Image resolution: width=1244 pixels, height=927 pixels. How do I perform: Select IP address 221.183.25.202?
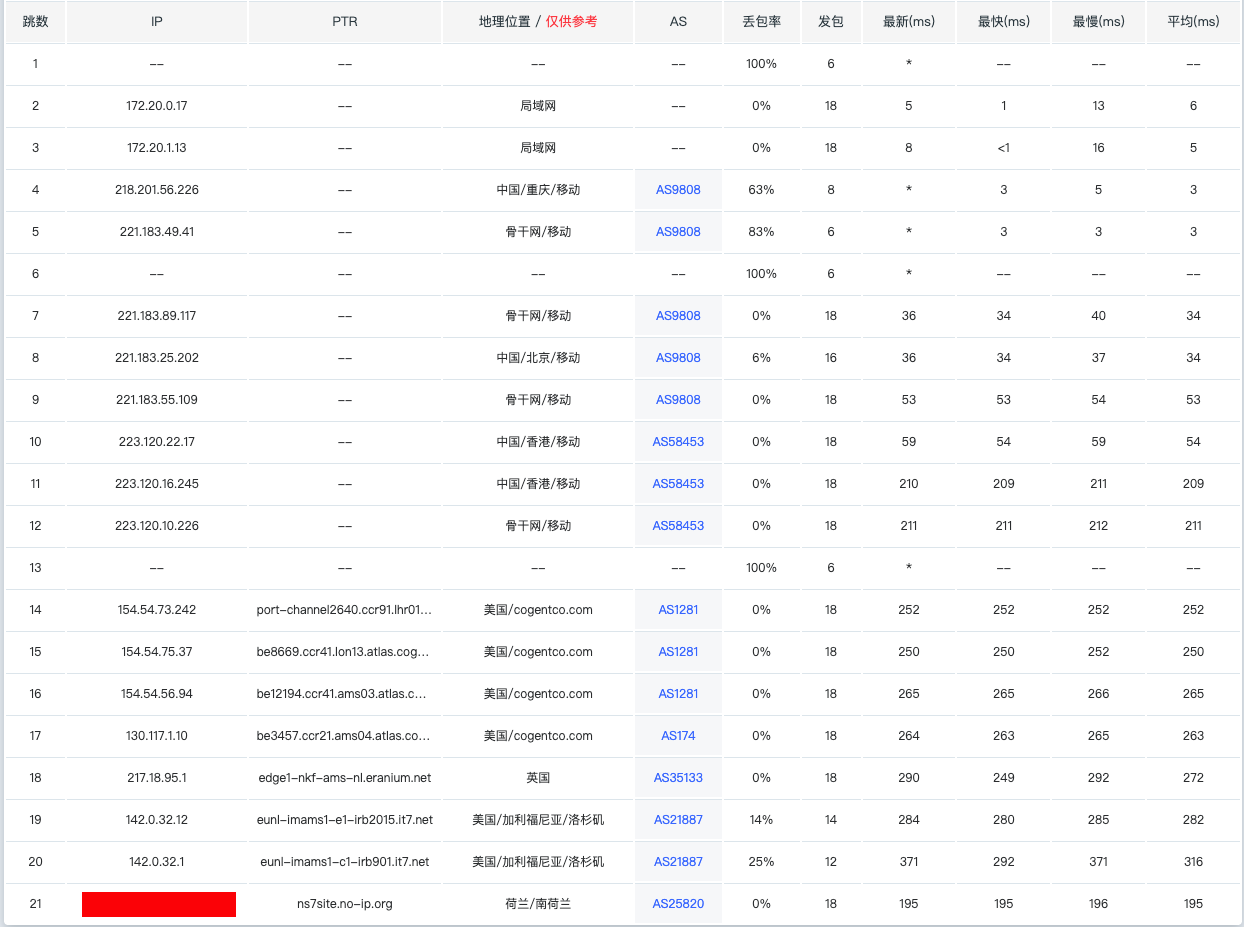157,358
